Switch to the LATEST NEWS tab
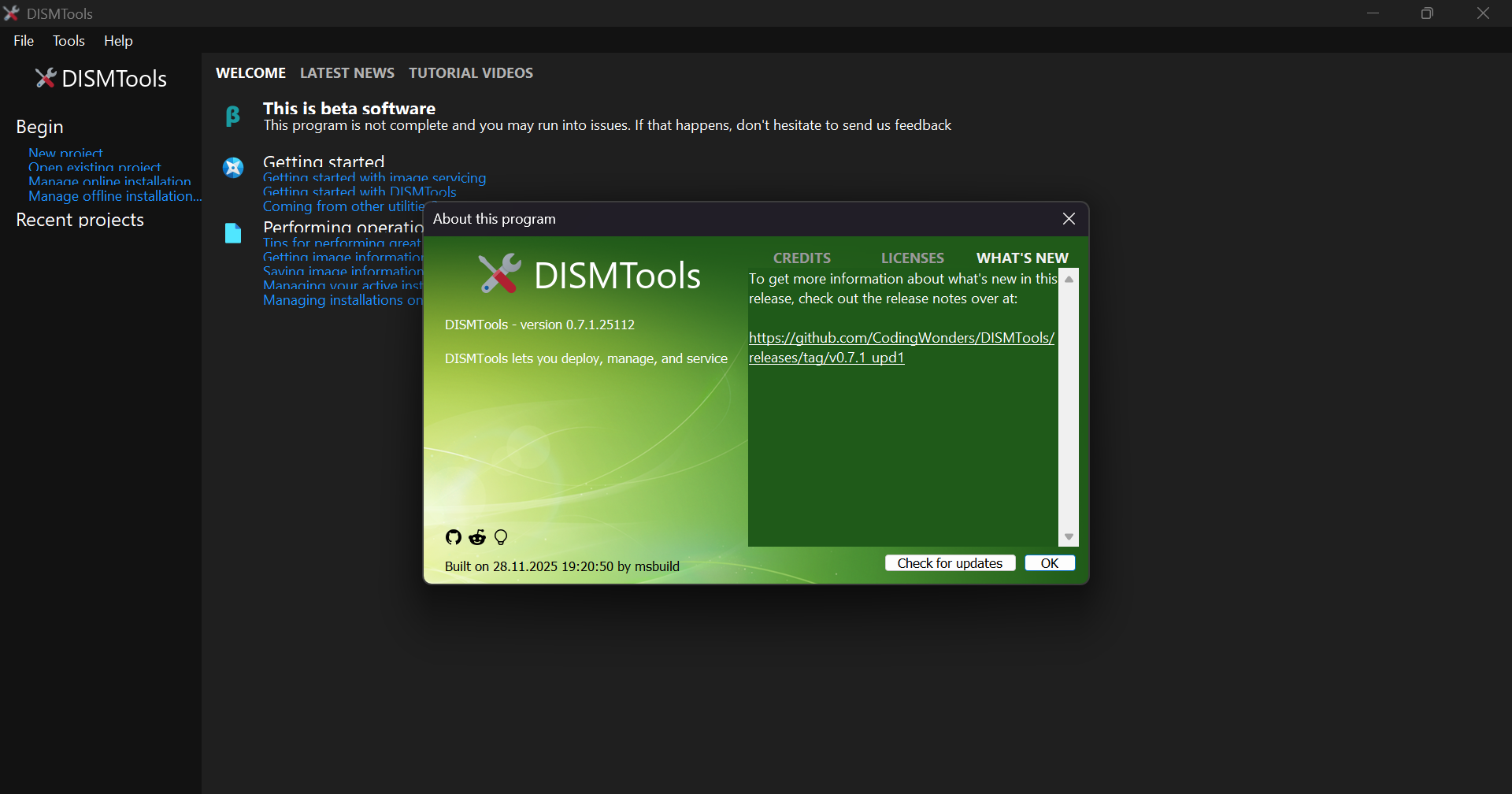 click(347, 73)
